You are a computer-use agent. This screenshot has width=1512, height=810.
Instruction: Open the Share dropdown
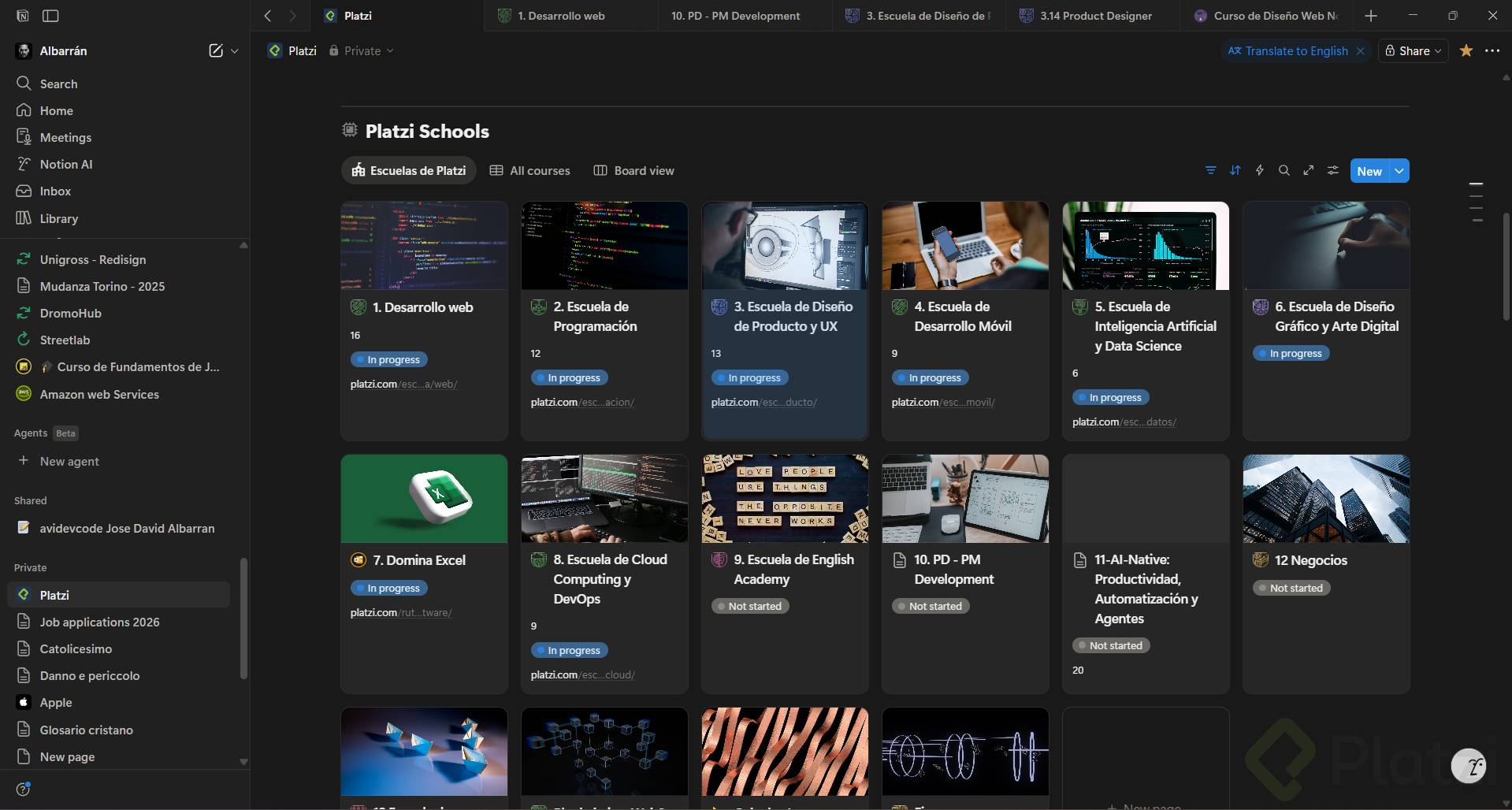click(x=1413, y=51)
